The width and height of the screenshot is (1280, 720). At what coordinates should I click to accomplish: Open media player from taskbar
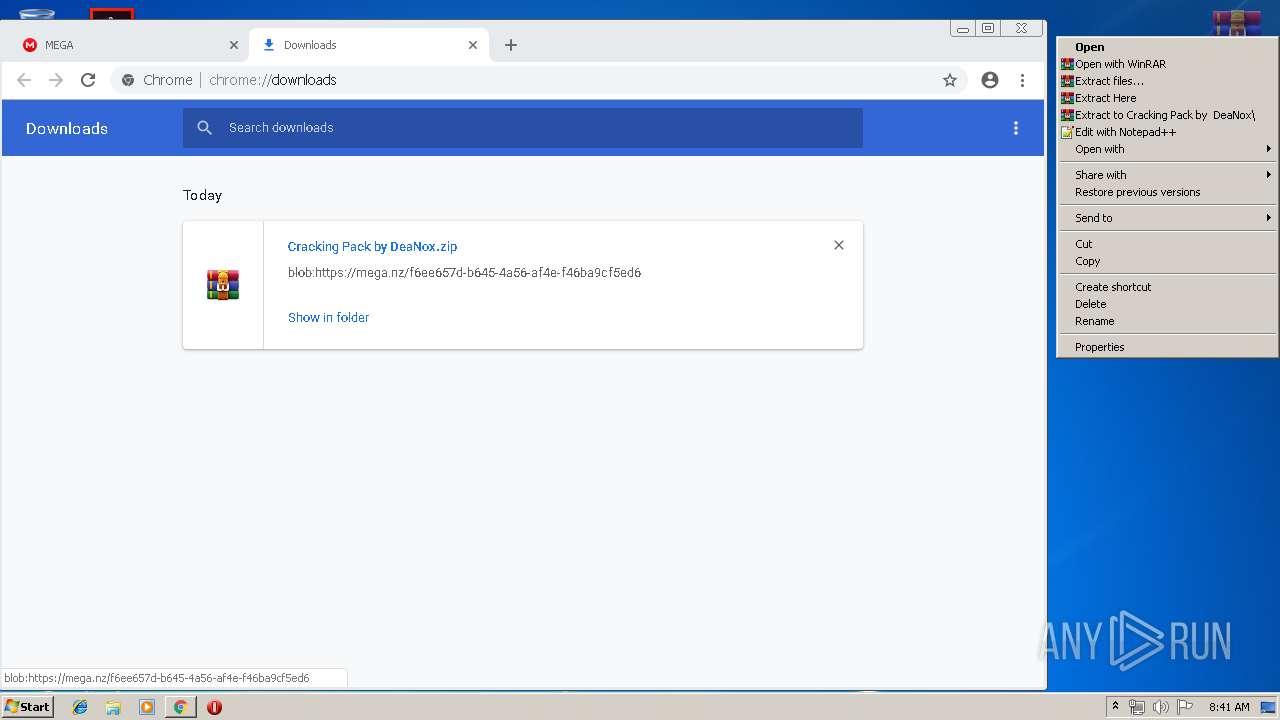[147, 707]
